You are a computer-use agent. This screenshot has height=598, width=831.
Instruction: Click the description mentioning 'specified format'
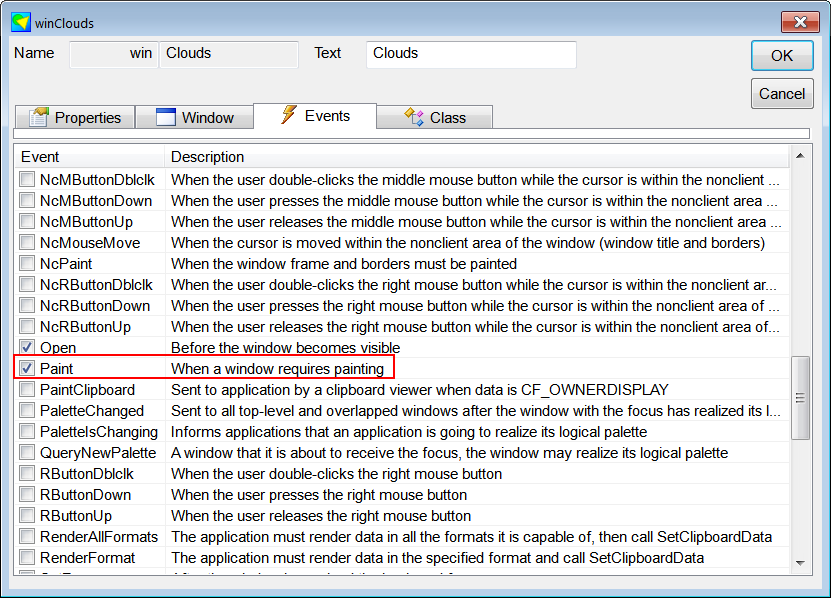pyautogui.click(x=437, y=558)
